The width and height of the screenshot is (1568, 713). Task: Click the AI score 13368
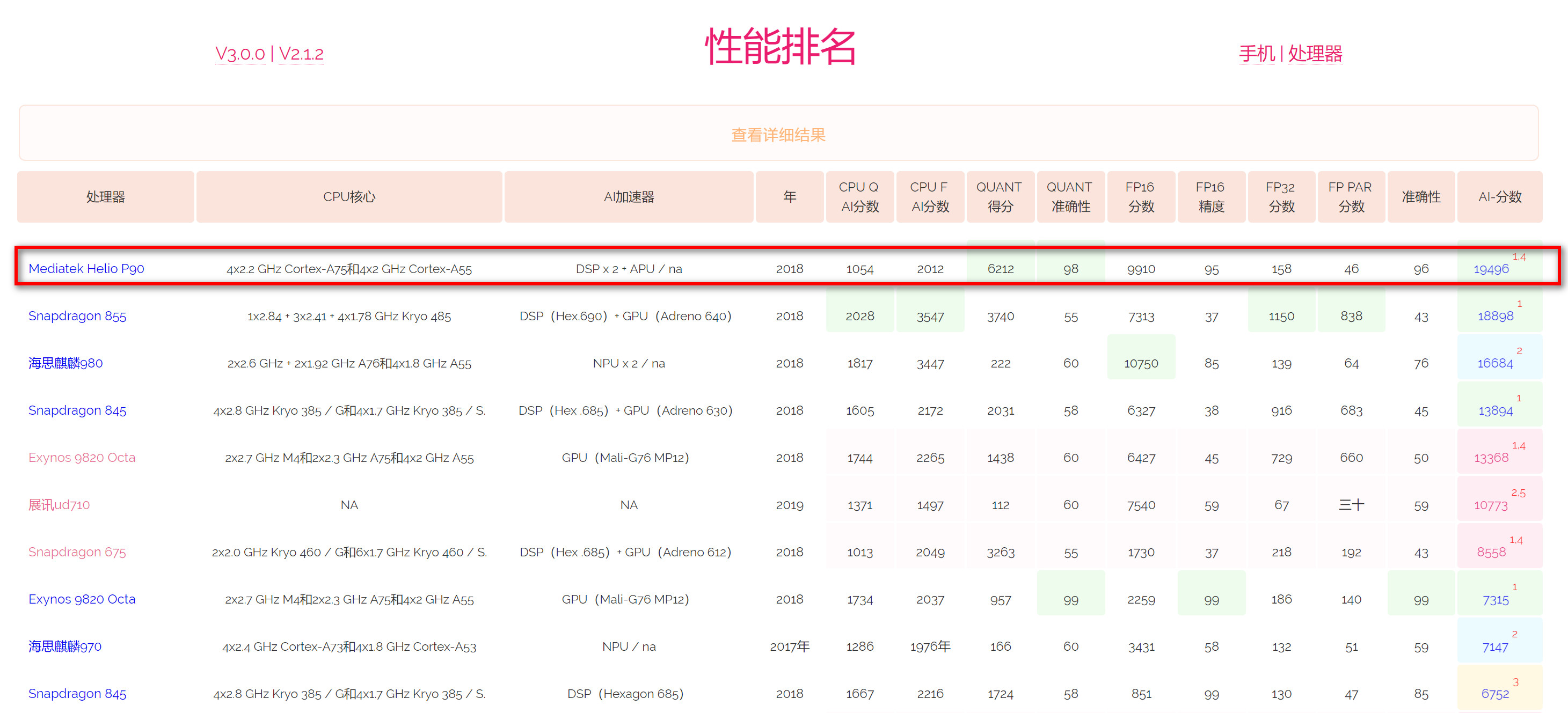(x=1491, y=458)
